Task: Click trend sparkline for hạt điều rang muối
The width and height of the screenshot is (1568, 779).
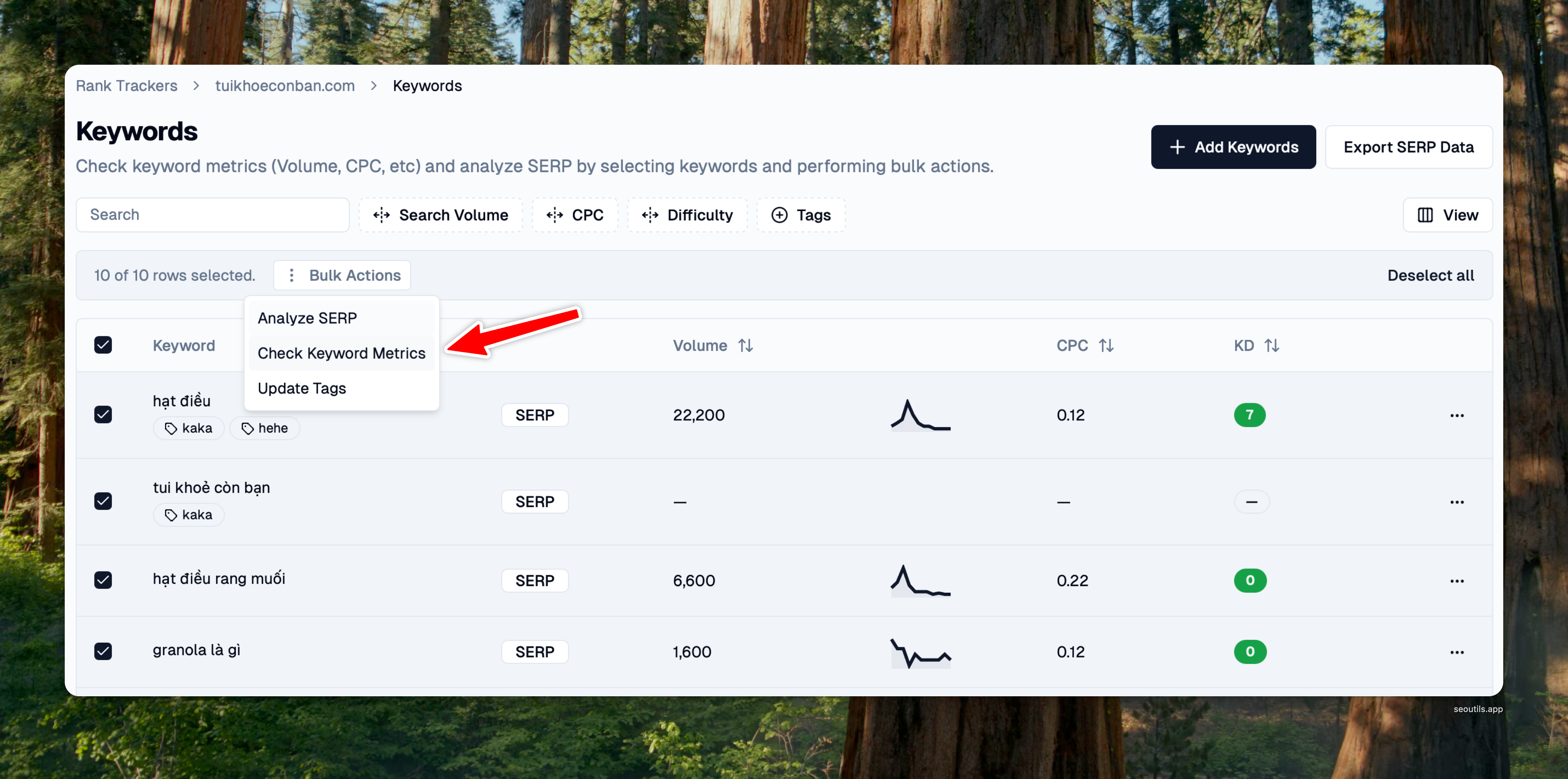Action: (920, 580)
